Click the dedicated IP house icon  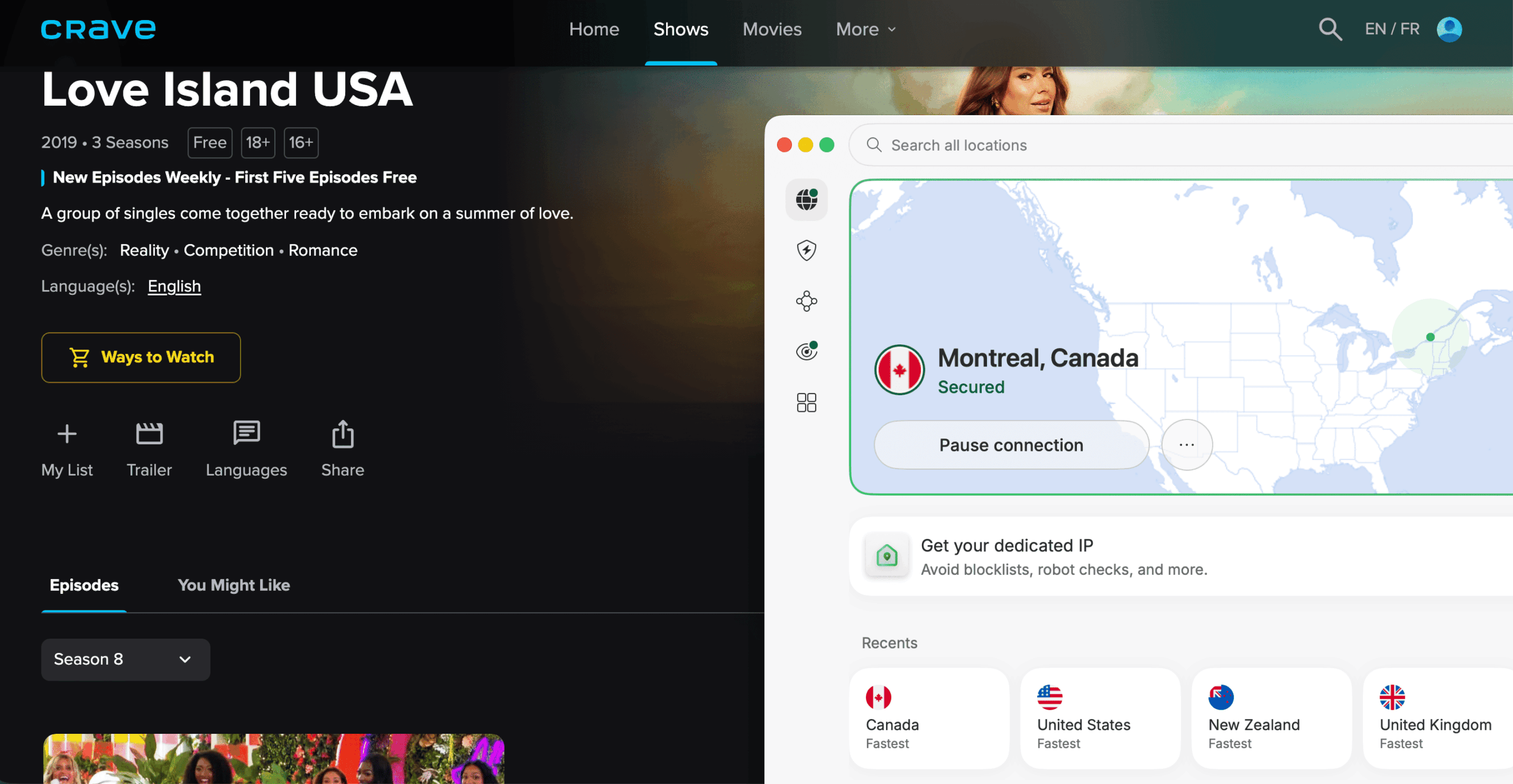[x=887, y=555]
